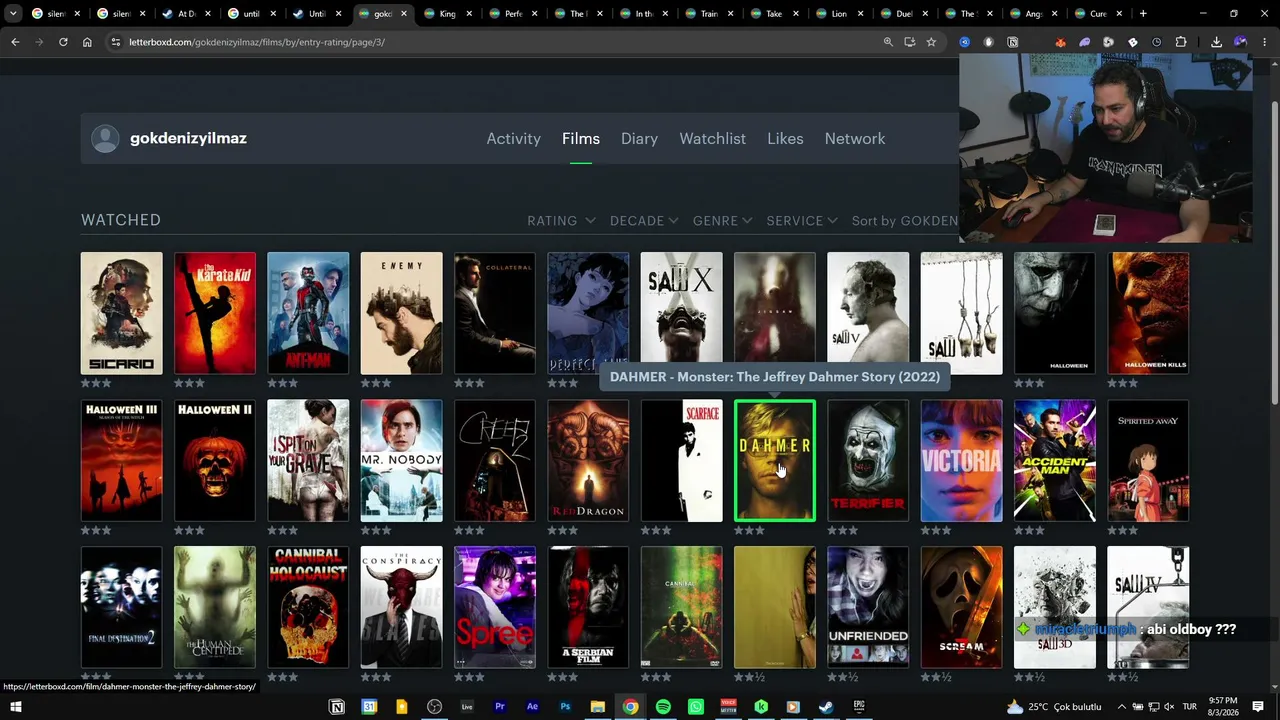The height and width of the screenshot is (720, 1280).
Task: Open the Watchlist section
Action: tap(712, 139)
